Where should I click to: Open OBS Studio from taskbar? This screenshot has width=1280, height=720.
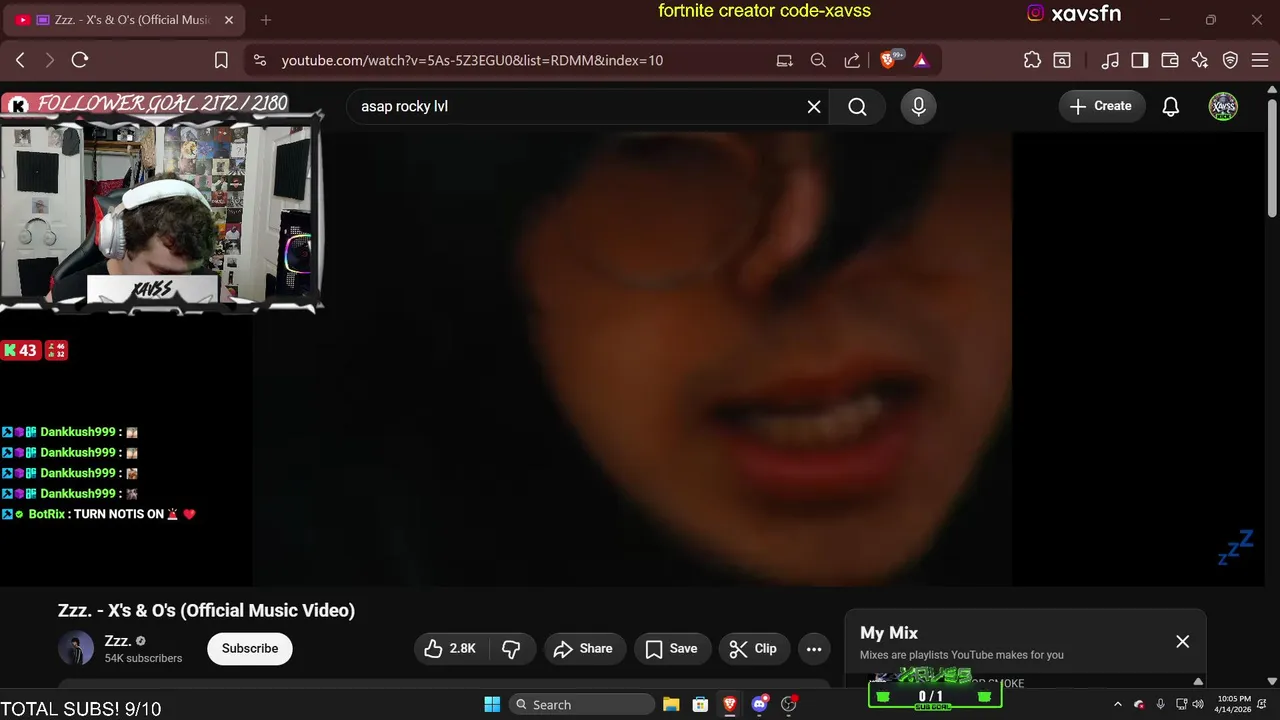click(789, 704)
